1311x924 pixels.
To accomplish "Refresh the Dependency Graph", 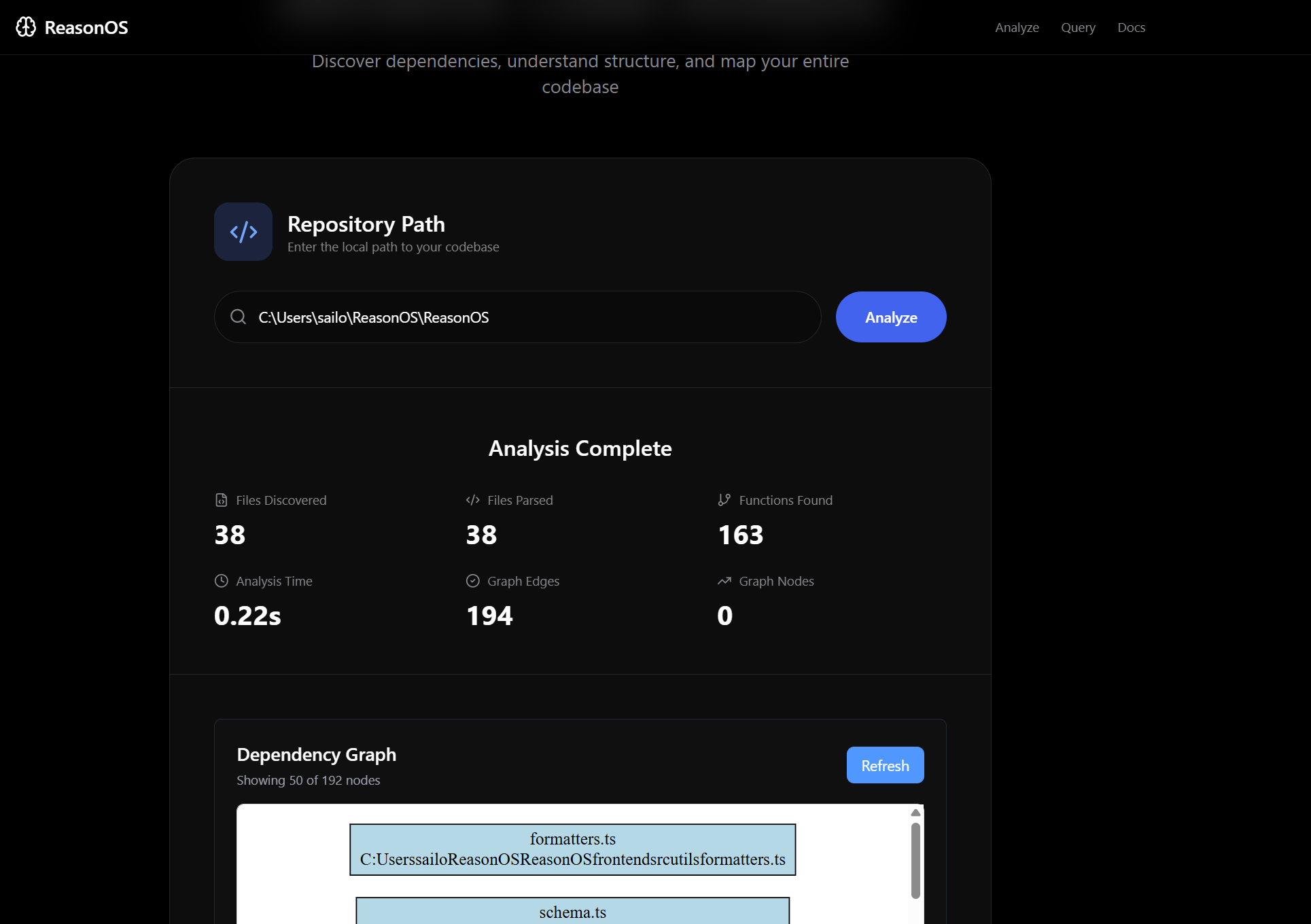I will [885, 765].
